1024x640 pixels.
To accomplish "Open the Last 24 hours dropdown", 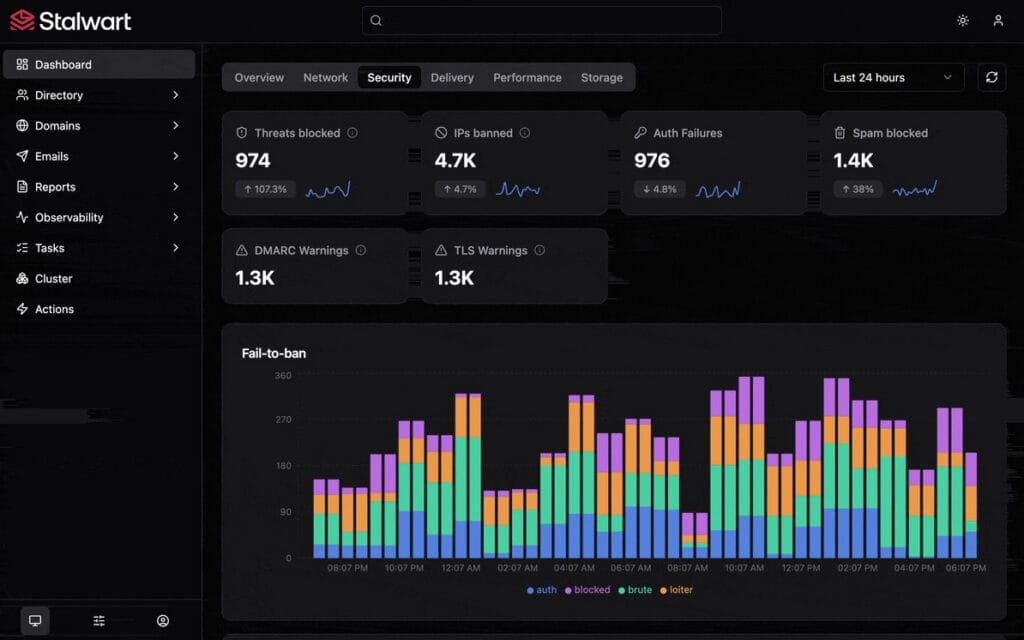I will (893, 77).
